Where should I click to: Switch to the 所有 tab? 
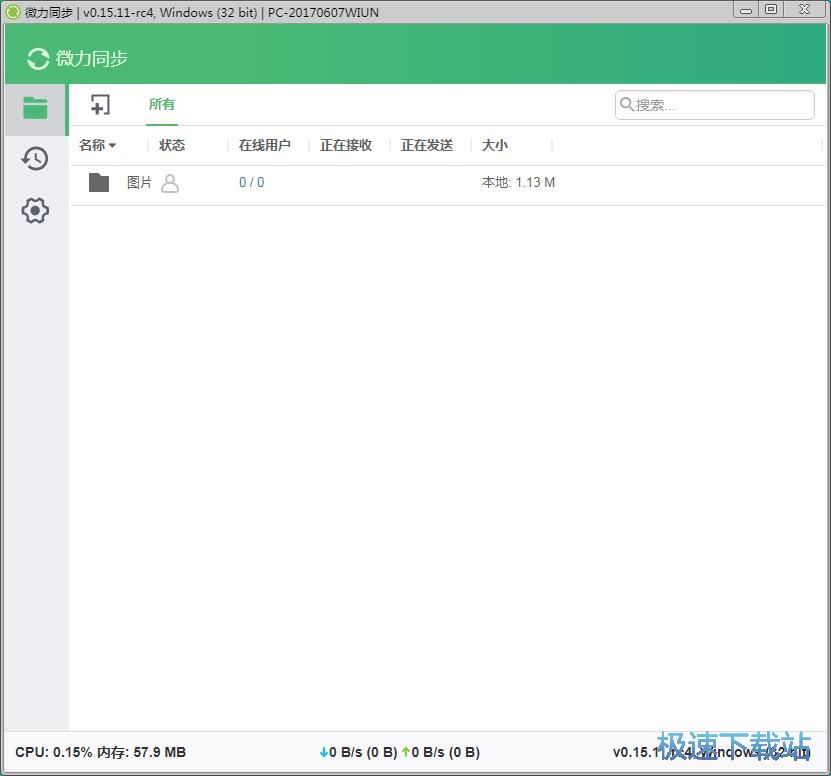pyautogui.click(x=161, y=103)
